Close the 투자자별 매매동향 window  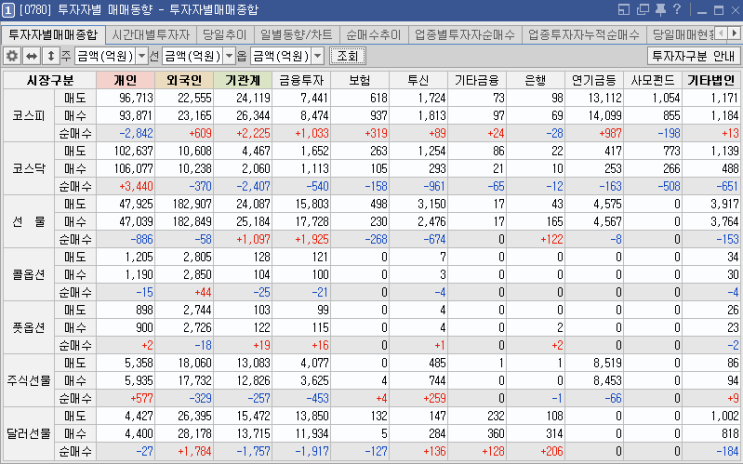[736, 10]
